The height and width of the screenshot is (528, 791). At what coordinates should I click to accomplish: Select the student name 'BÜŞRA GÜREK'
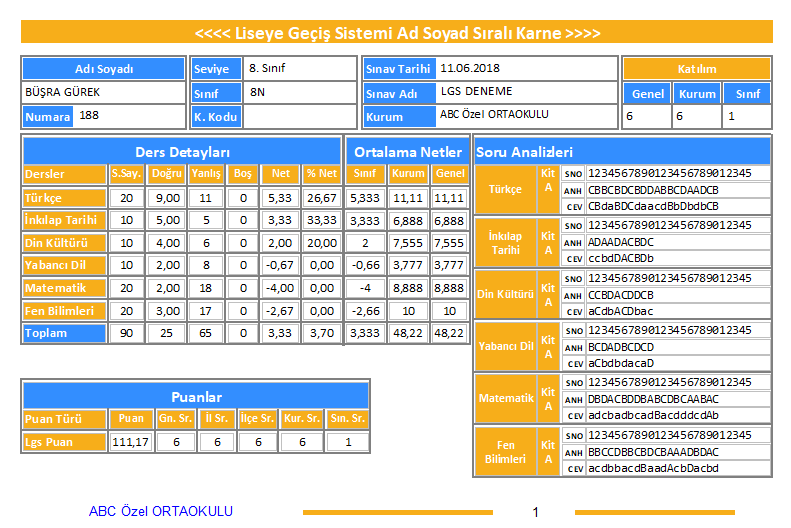coord(63,92)
